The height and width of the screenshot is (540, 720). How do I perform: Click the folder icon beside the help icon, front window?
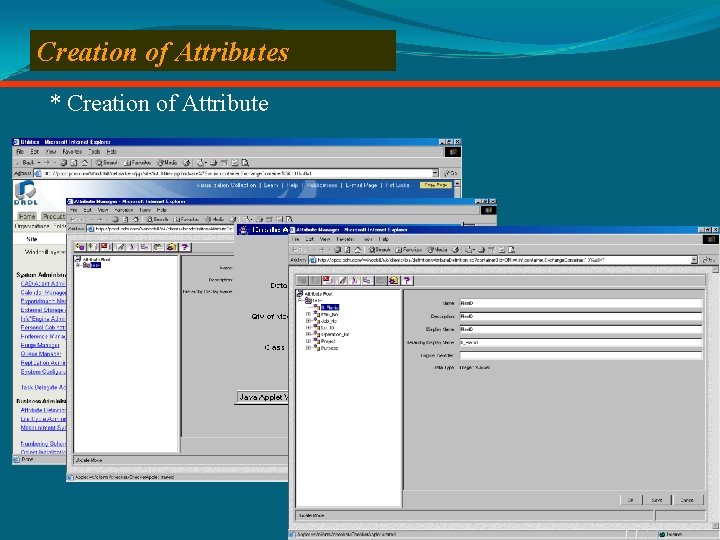click(393, 280)
